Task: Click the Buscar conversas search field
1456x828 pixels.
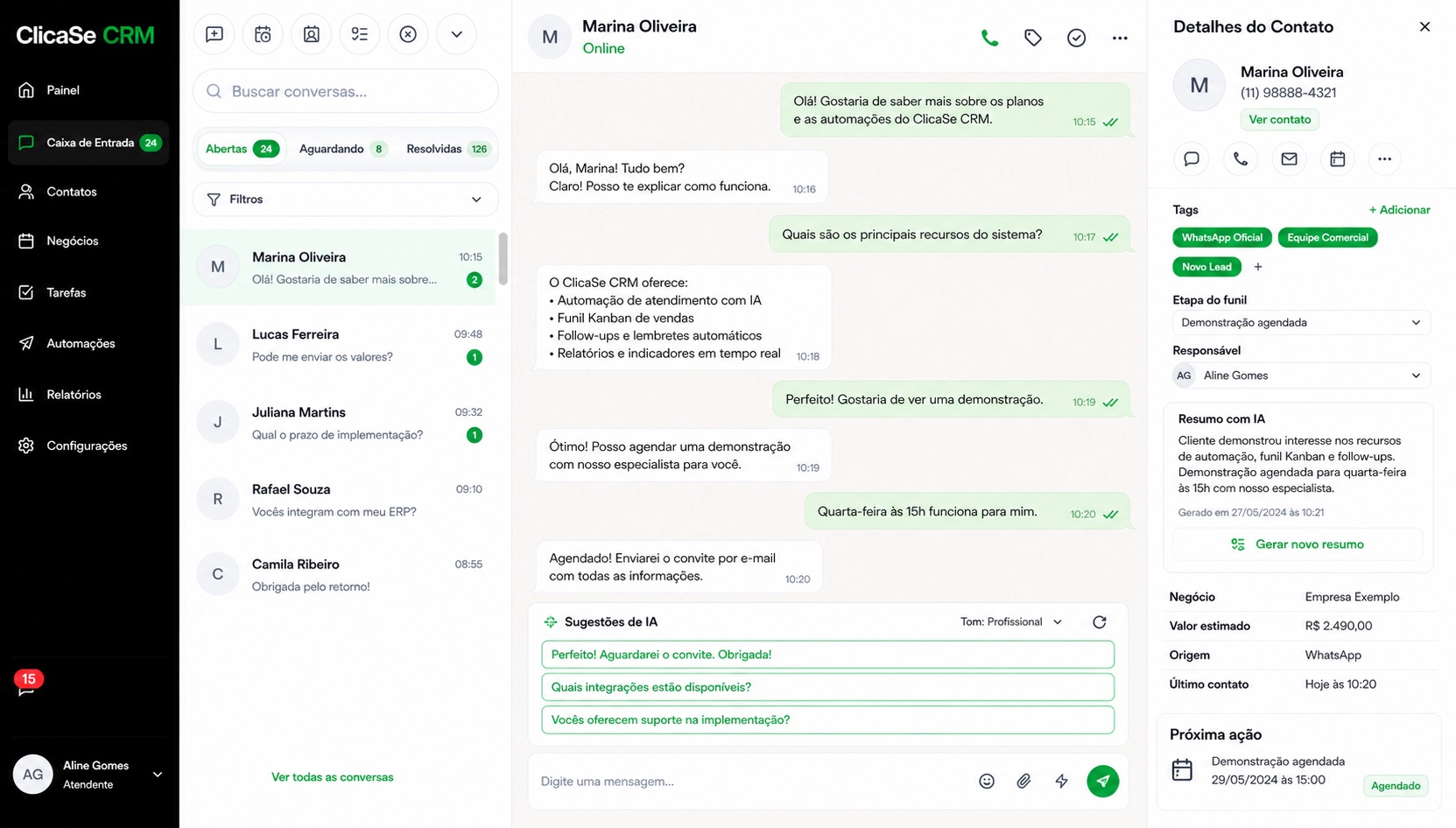Action: [346, 91]
